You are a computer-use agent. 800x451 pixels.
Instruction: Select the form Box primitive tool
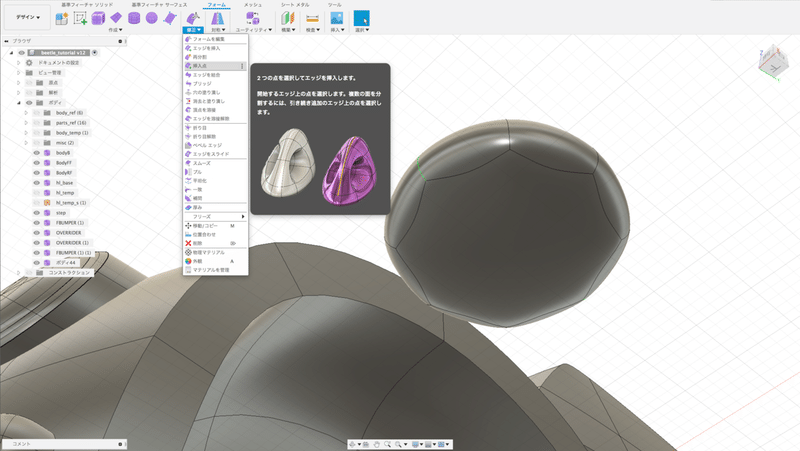98,18
